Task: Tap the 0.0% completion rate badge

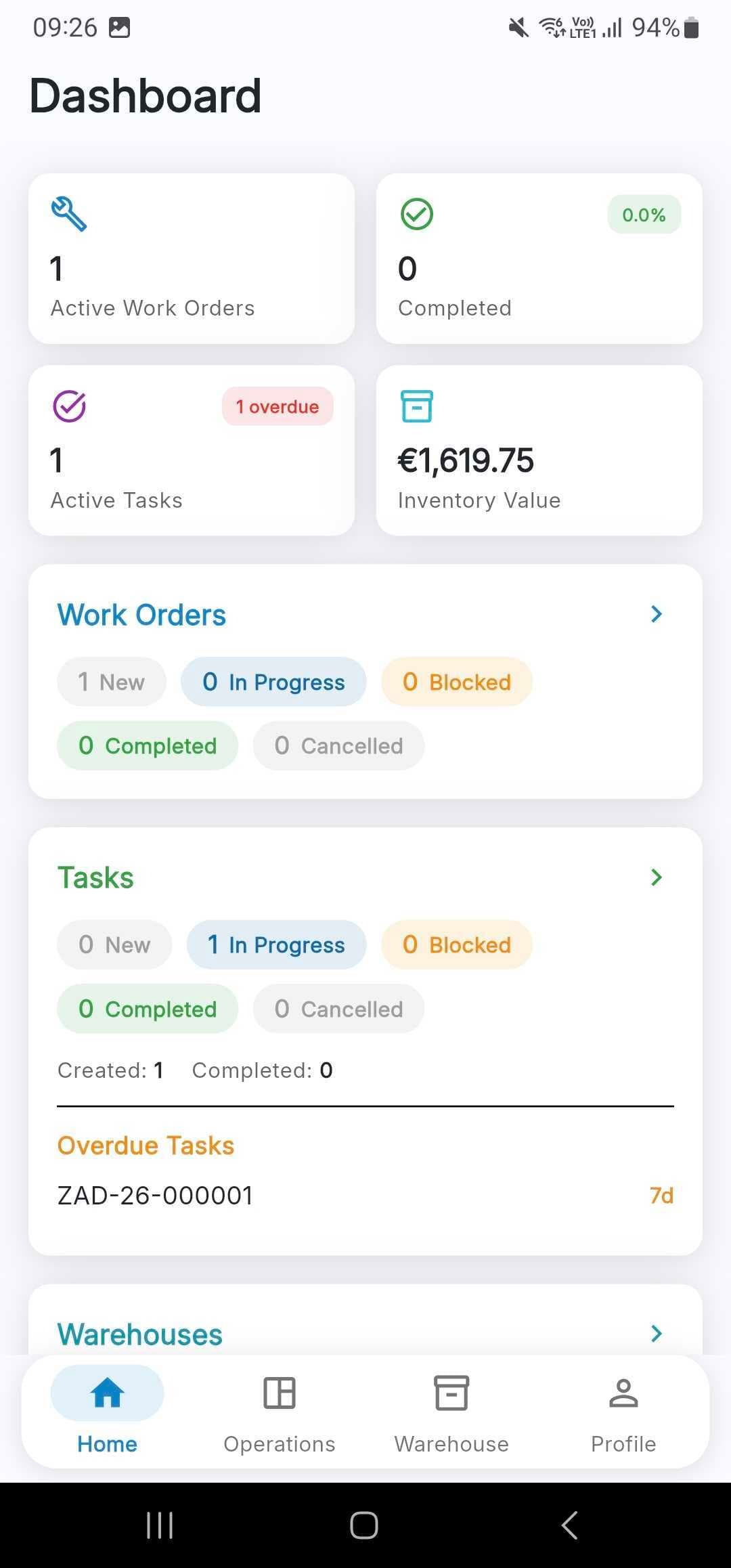Action: [643, 215]
